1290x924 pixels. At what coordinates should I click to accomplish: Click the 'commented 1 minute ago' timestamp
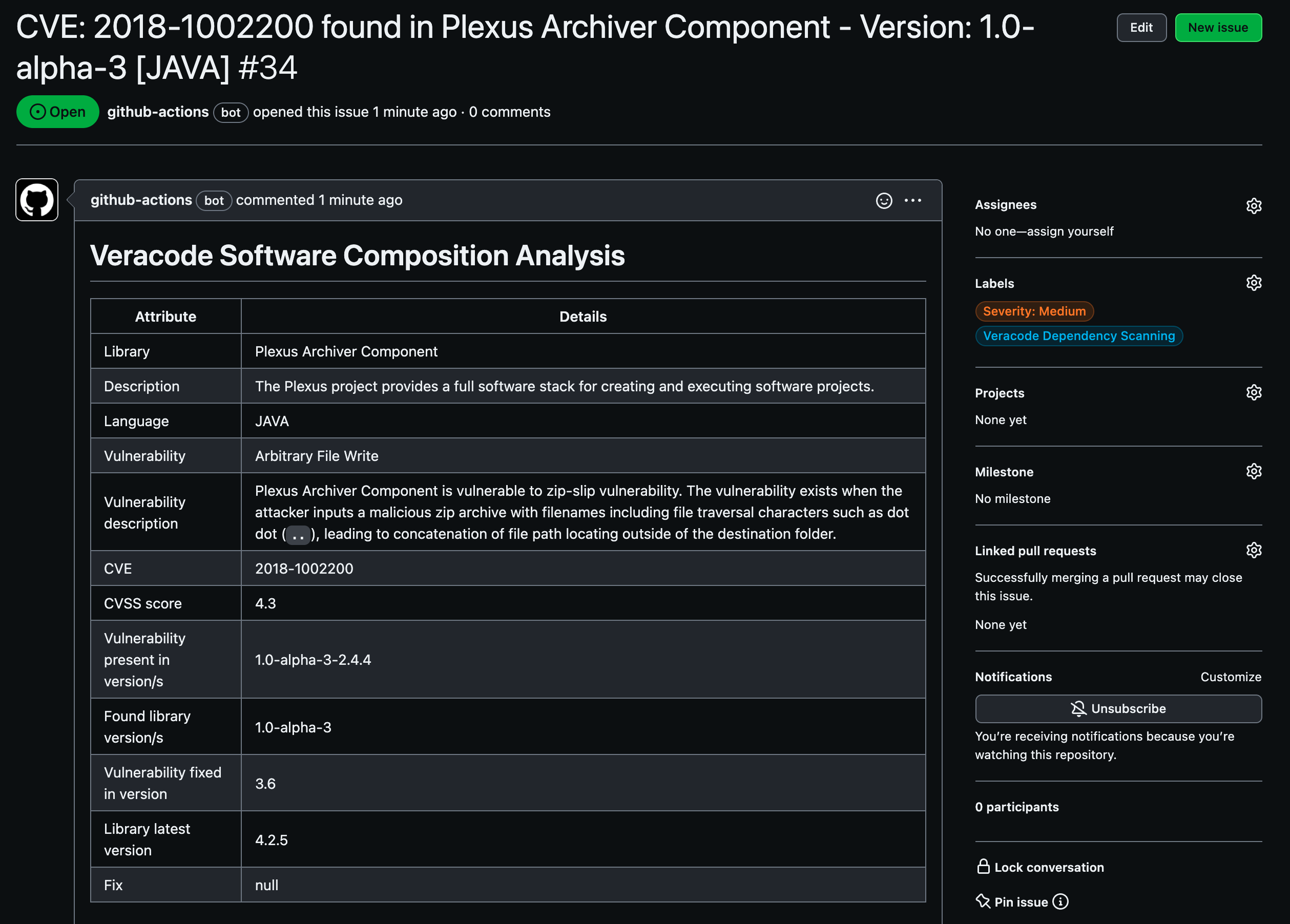(x=319, y=200)
